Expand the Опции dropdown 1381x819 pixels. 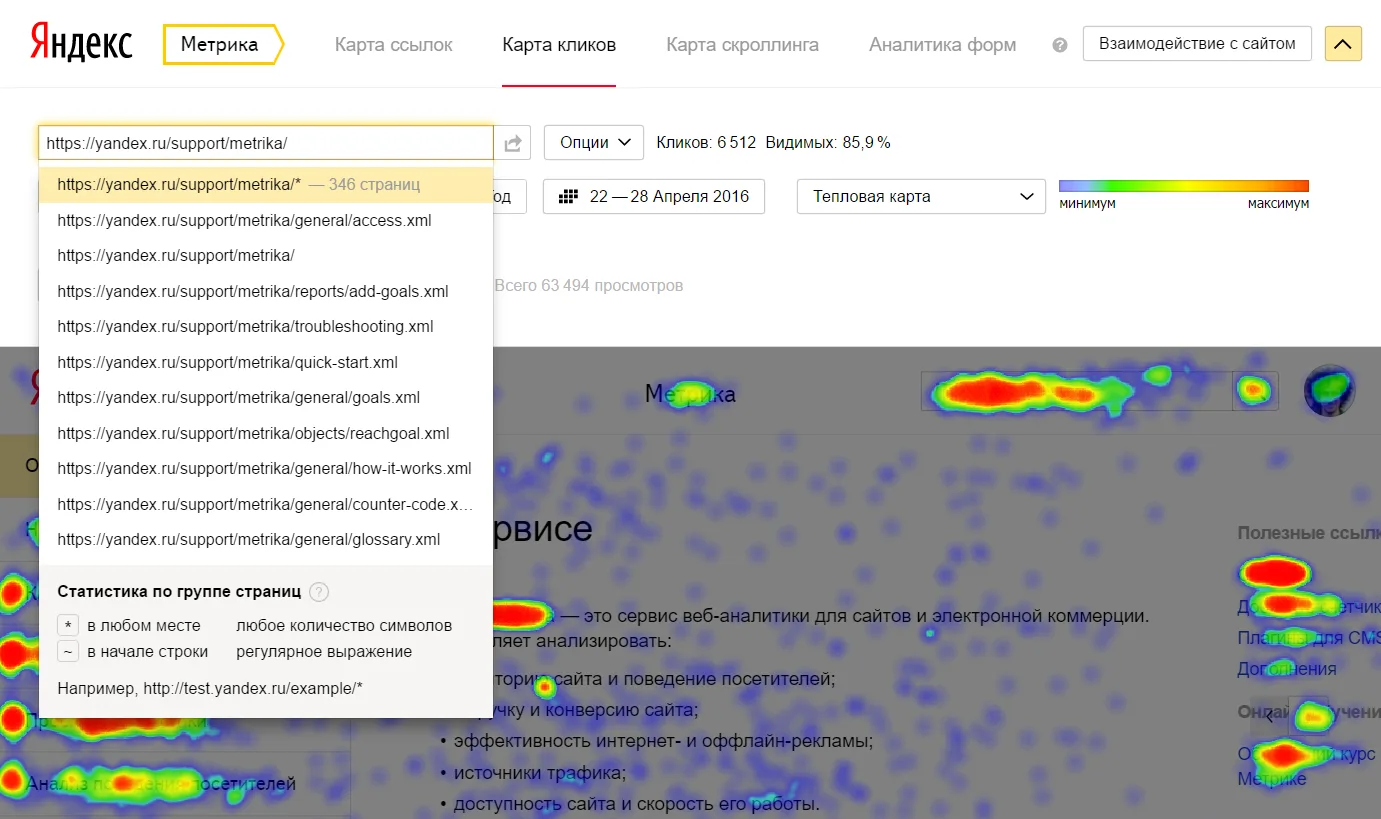pos(594,143)
